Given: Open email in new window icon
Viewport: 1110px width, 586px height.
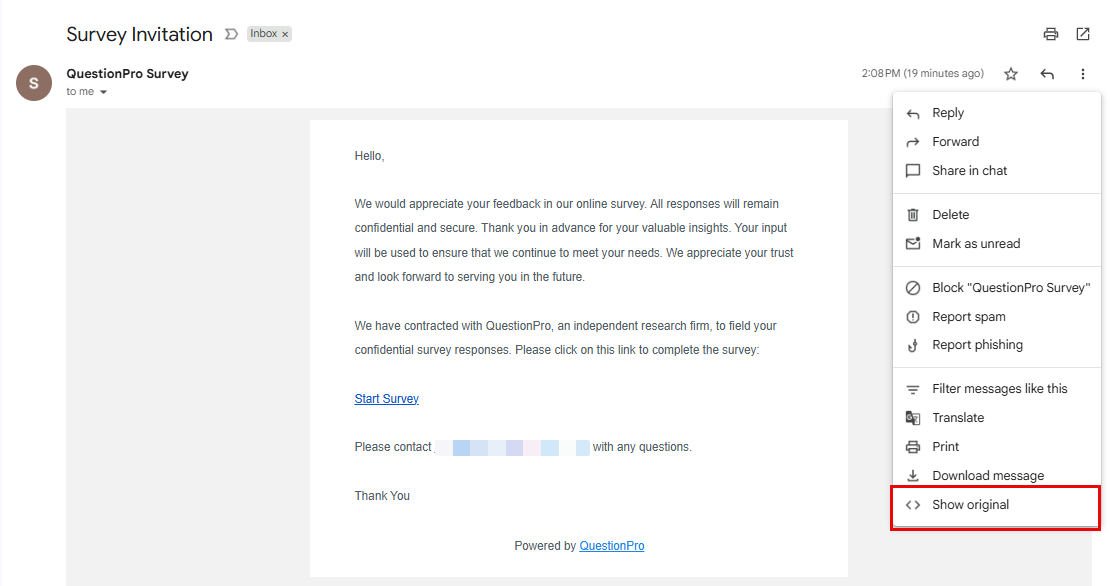Looking at the screenshot, I should click(1083, 34).
